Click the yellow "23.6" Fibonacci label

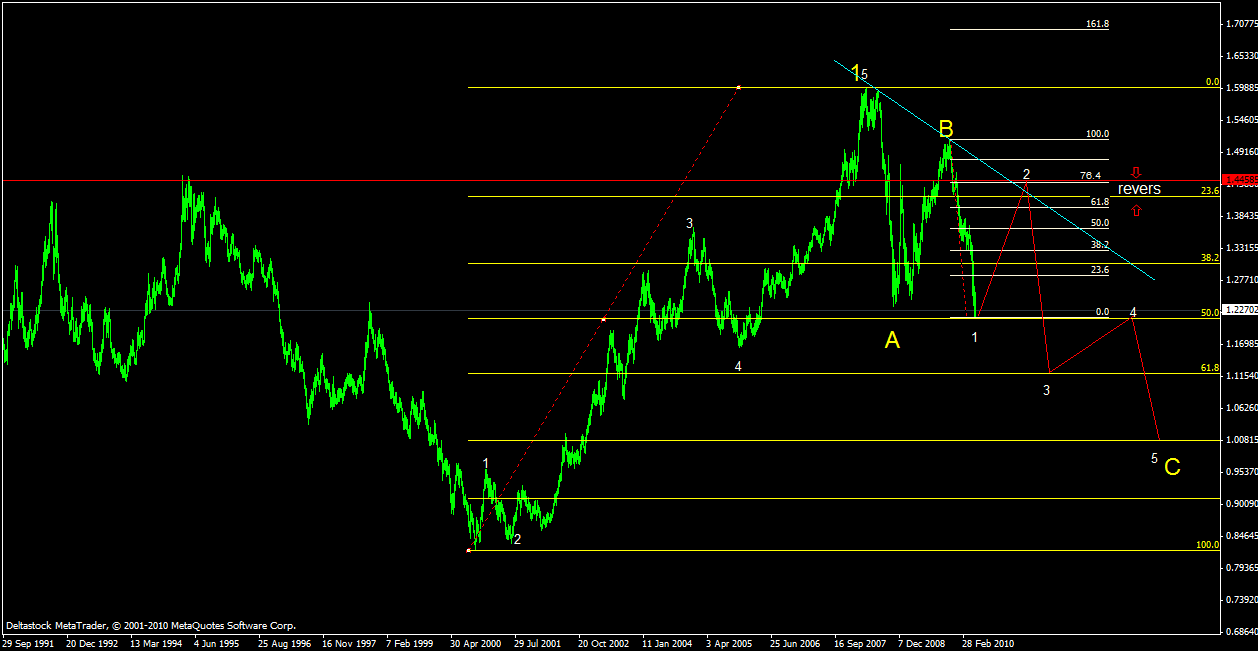[1210, 190]
